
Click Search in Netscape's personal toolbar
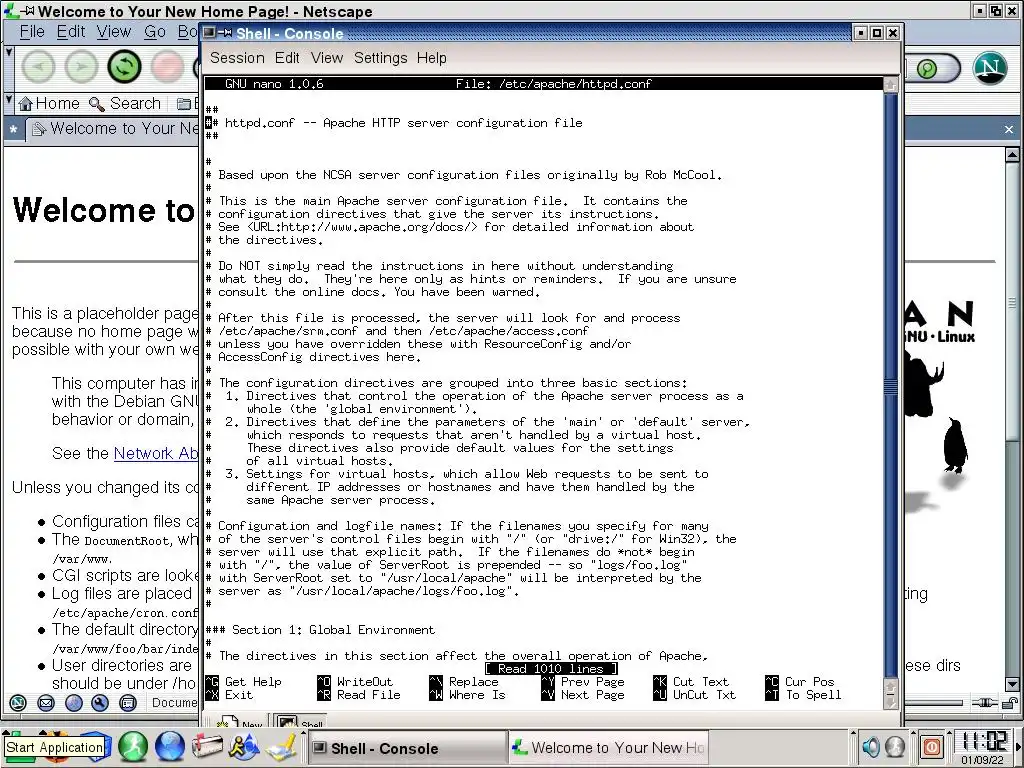[125, 103]
